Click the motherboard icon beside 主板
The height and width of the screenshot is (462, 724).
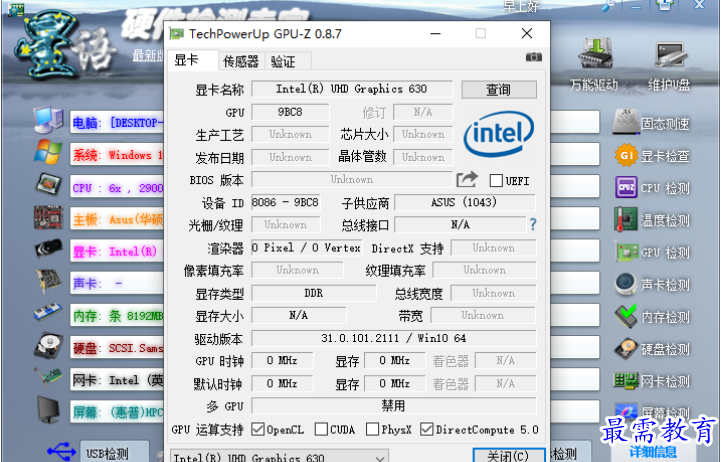pos(48,217)
